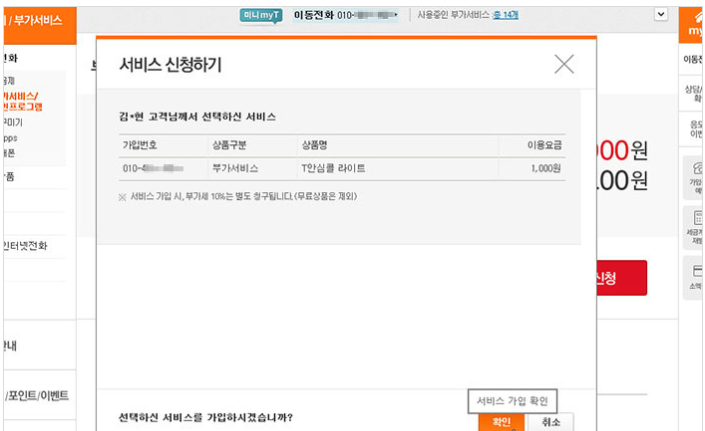This screenshot has width=705, height=431.
Task: Click the 선택하신 서비스를 가입하시겠습니까 prompt
Action: tap(205, 418)
